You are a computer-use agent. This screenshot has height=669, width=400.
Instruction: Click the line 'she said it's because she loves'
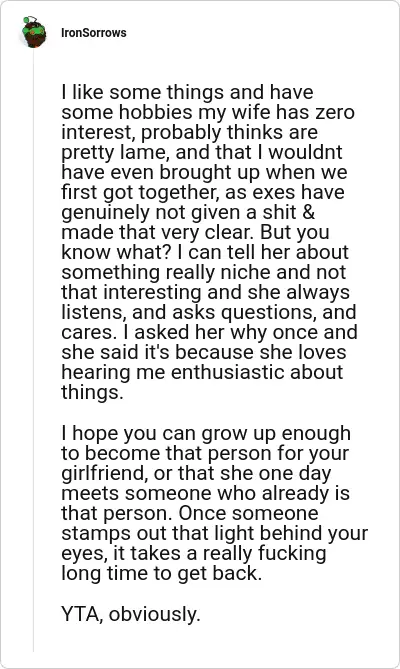click(204, 352)
